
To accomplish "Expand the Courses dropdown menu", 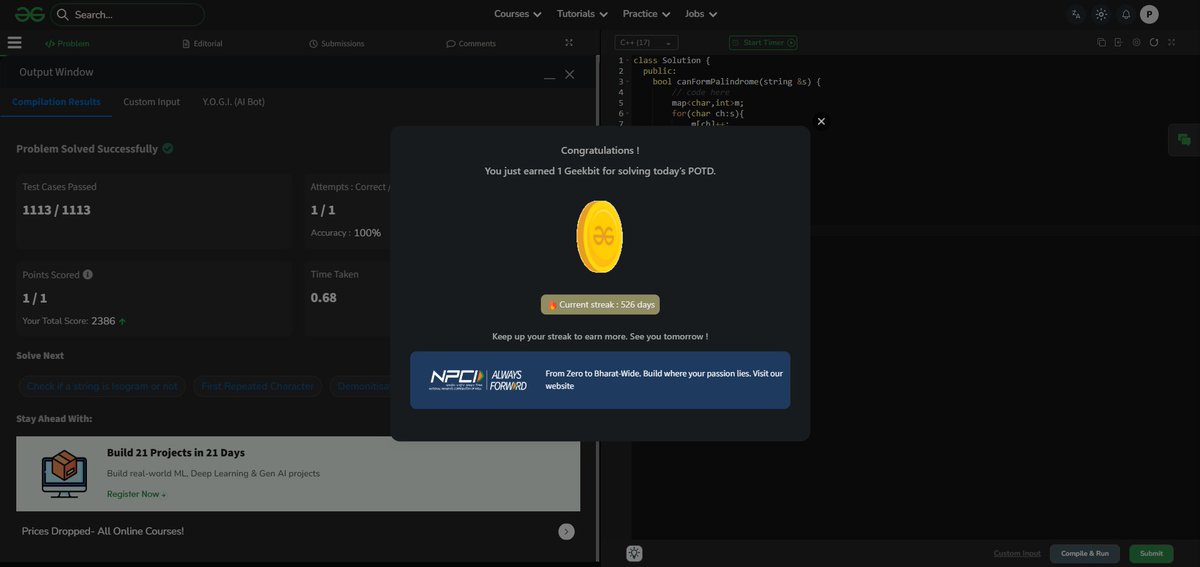I will coord(518,14).
